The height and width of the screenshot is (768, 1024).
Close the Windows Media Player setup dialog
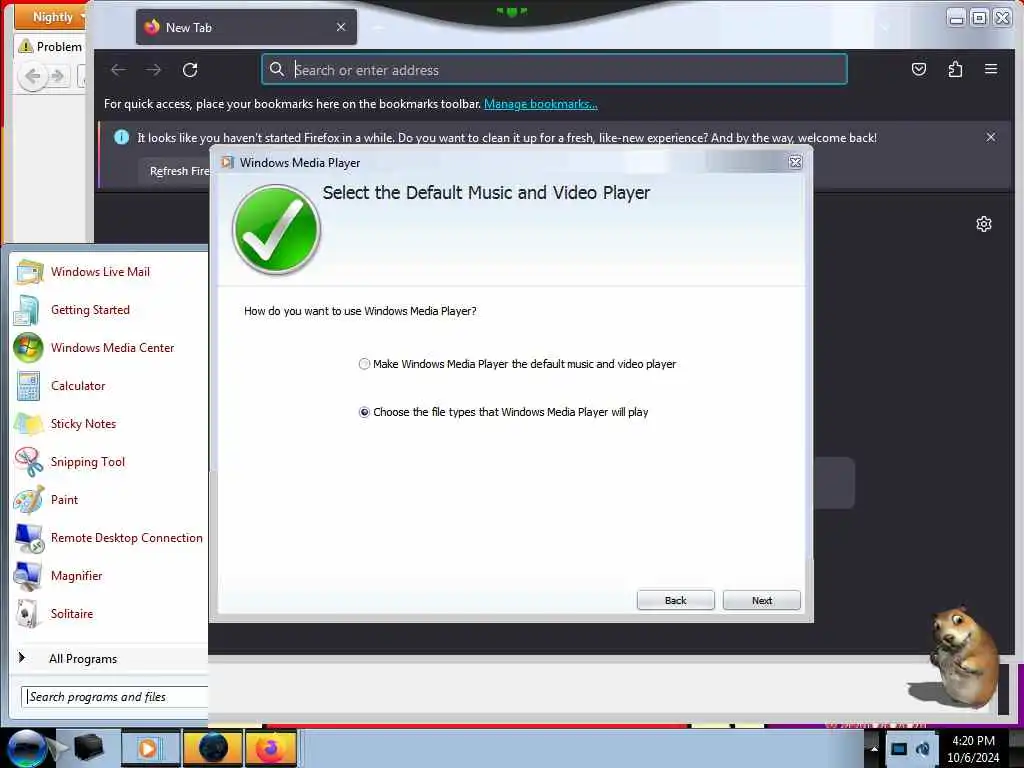click(795, 163)
